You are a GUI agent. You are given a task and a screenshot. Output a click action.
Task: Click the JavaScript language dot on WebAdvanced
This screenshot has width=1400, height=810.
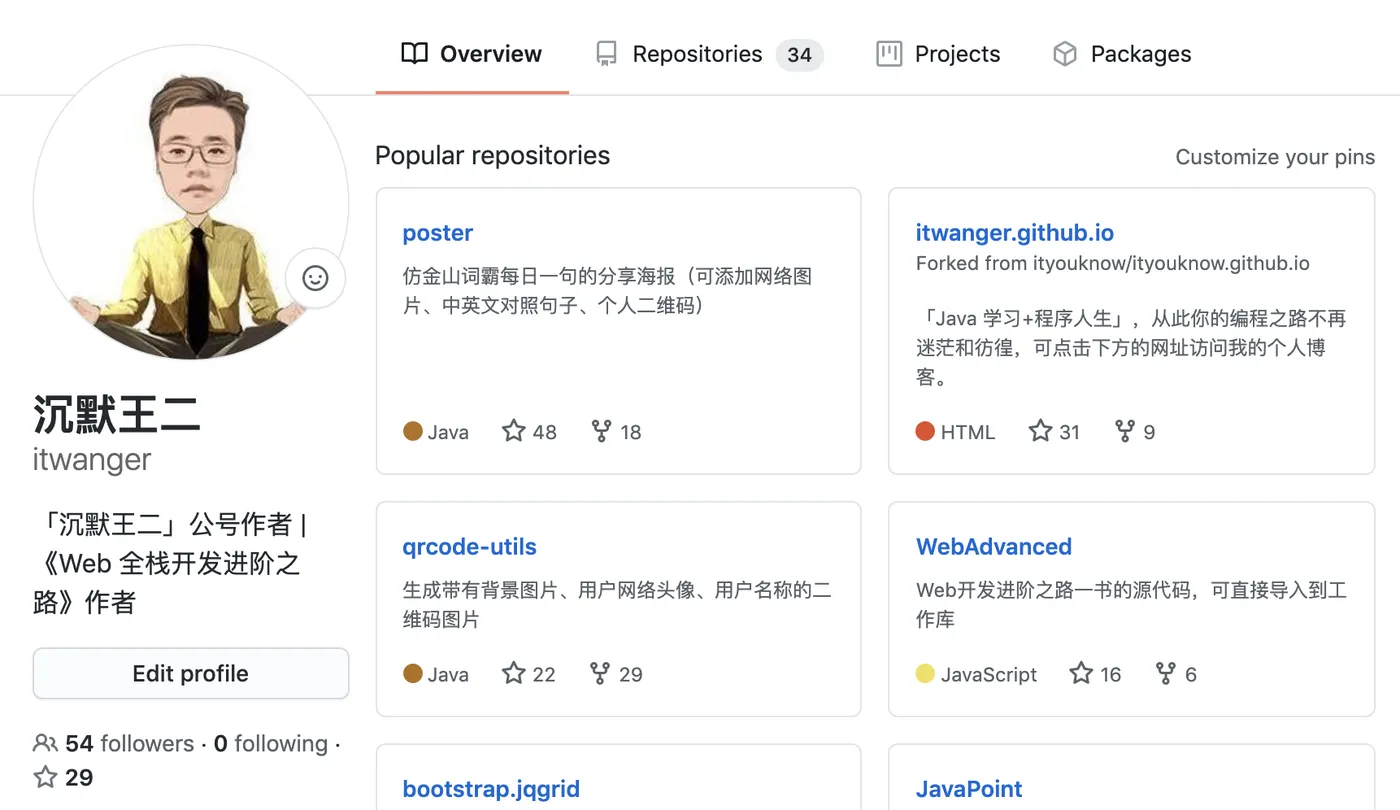coord(925,674)
